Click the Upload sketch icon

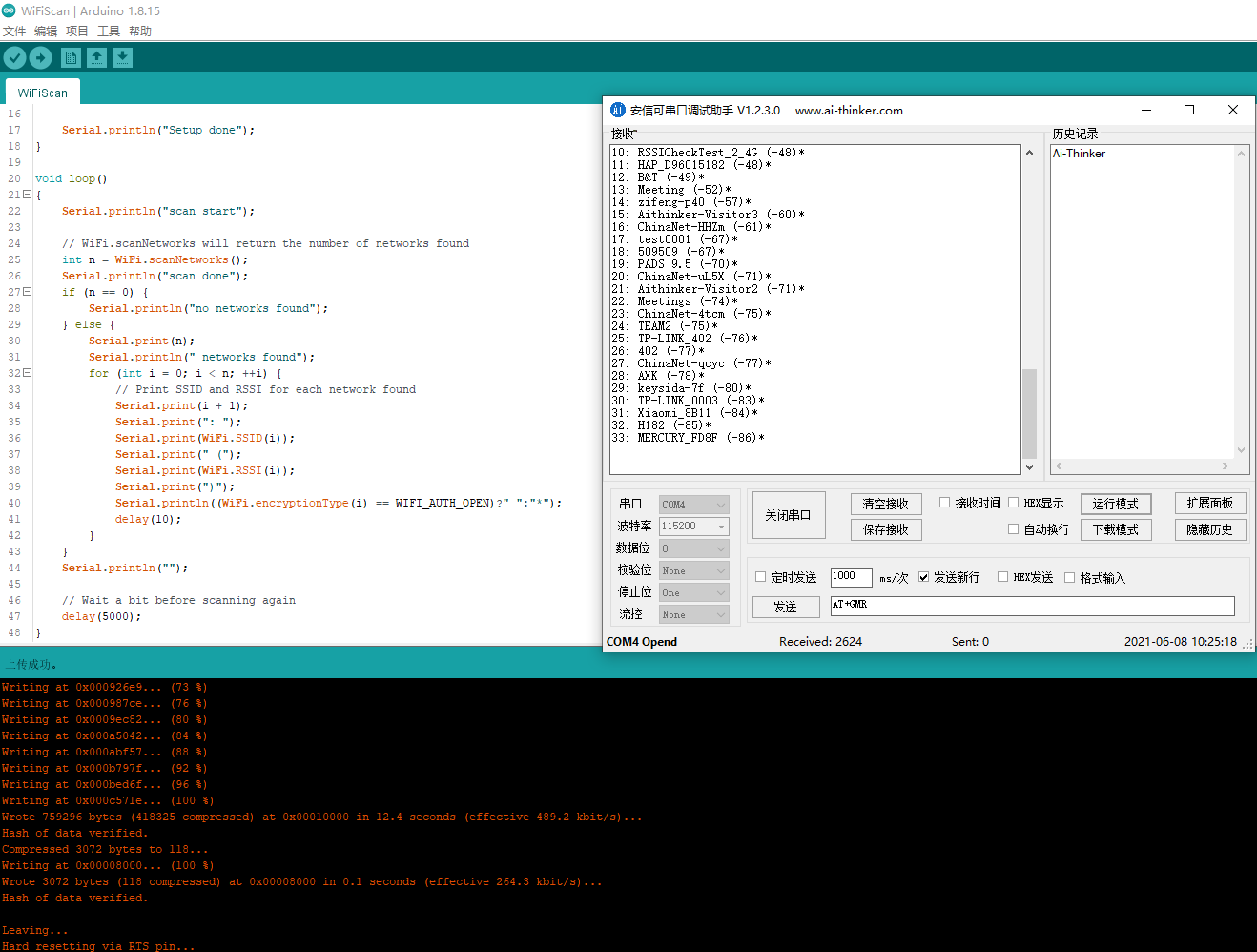click(x=40, y=57)
